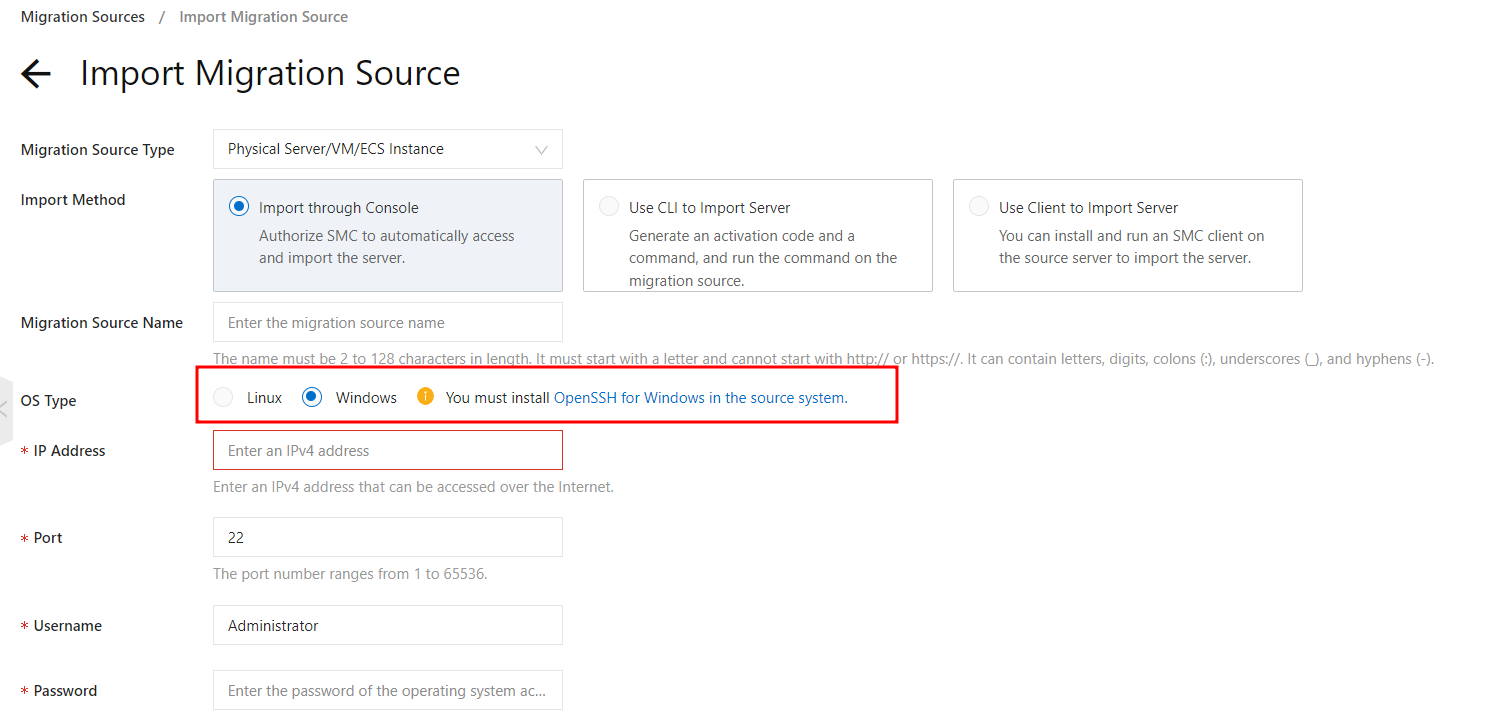This screenshot has height=728, width=1495.
Task: Focus the Migration Source Name field
Action: [x=387, y=323]
